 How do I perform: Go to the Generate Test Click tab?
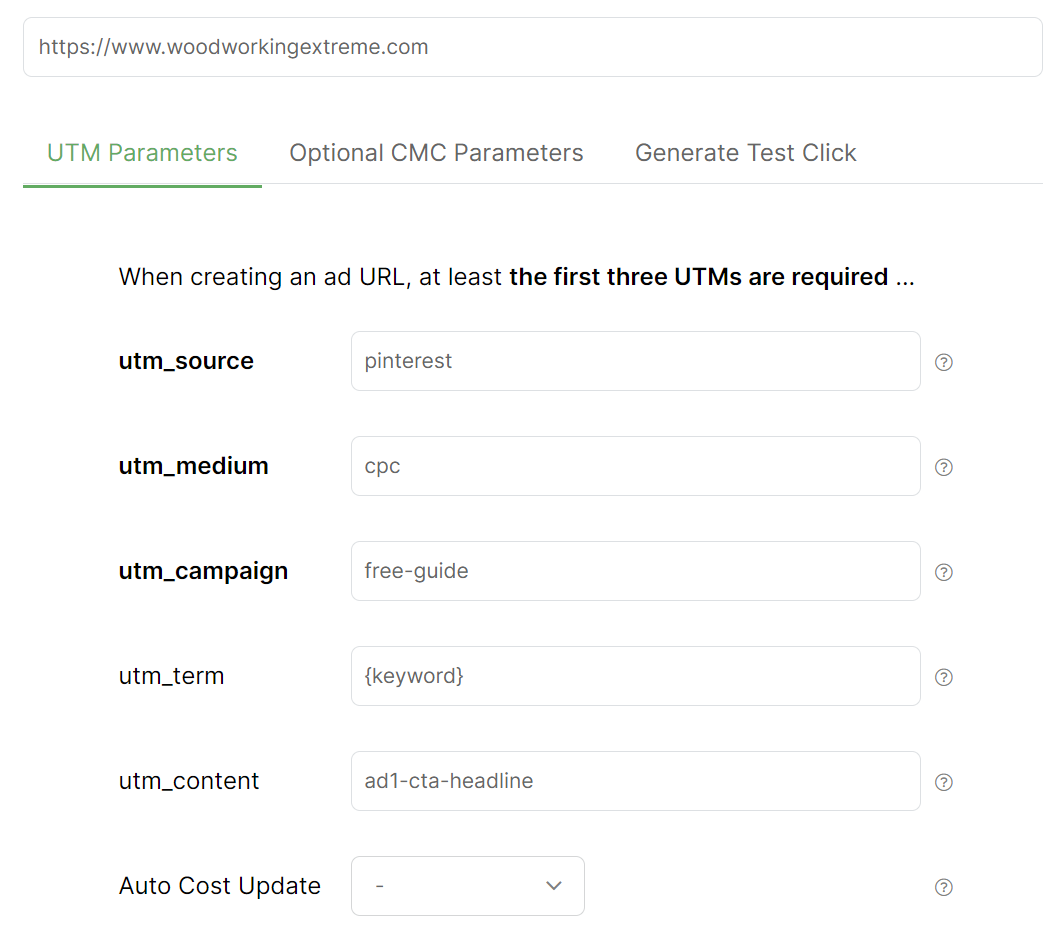point(745,153)
